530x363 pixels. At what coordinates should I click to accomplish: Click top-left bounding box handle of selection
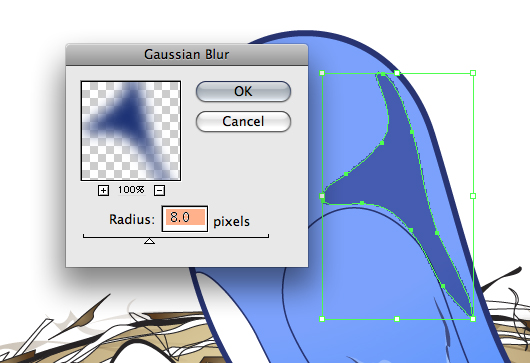pyautogui.click(x=322, y=73)
